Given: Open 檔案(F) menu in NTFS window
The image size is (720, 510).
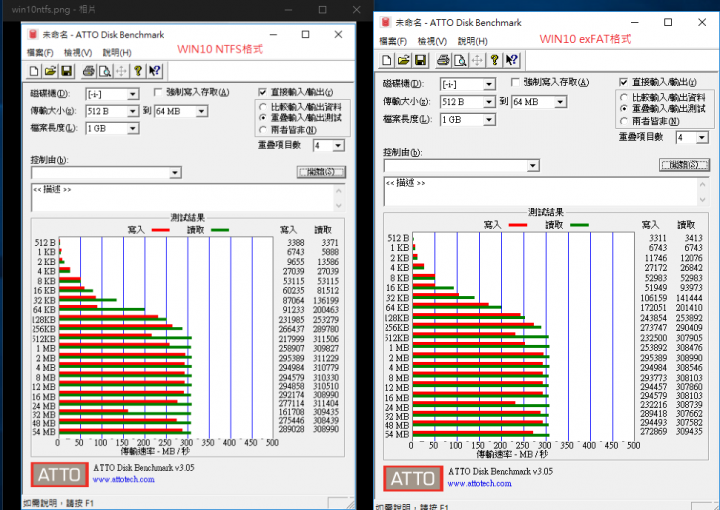Looking at the screenshot, I should click(x=40, y=53).
